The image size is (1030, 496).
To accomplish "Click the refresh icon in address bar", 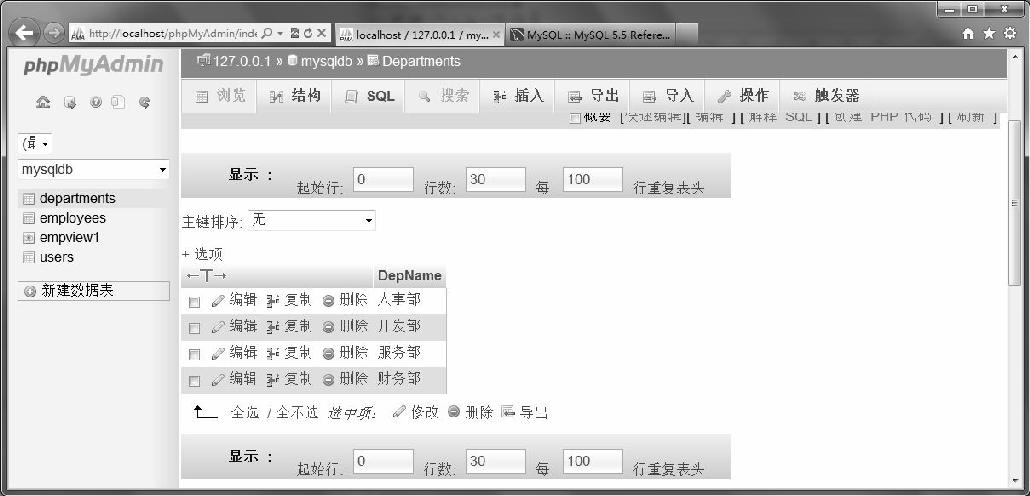I will tap(307, 33).
